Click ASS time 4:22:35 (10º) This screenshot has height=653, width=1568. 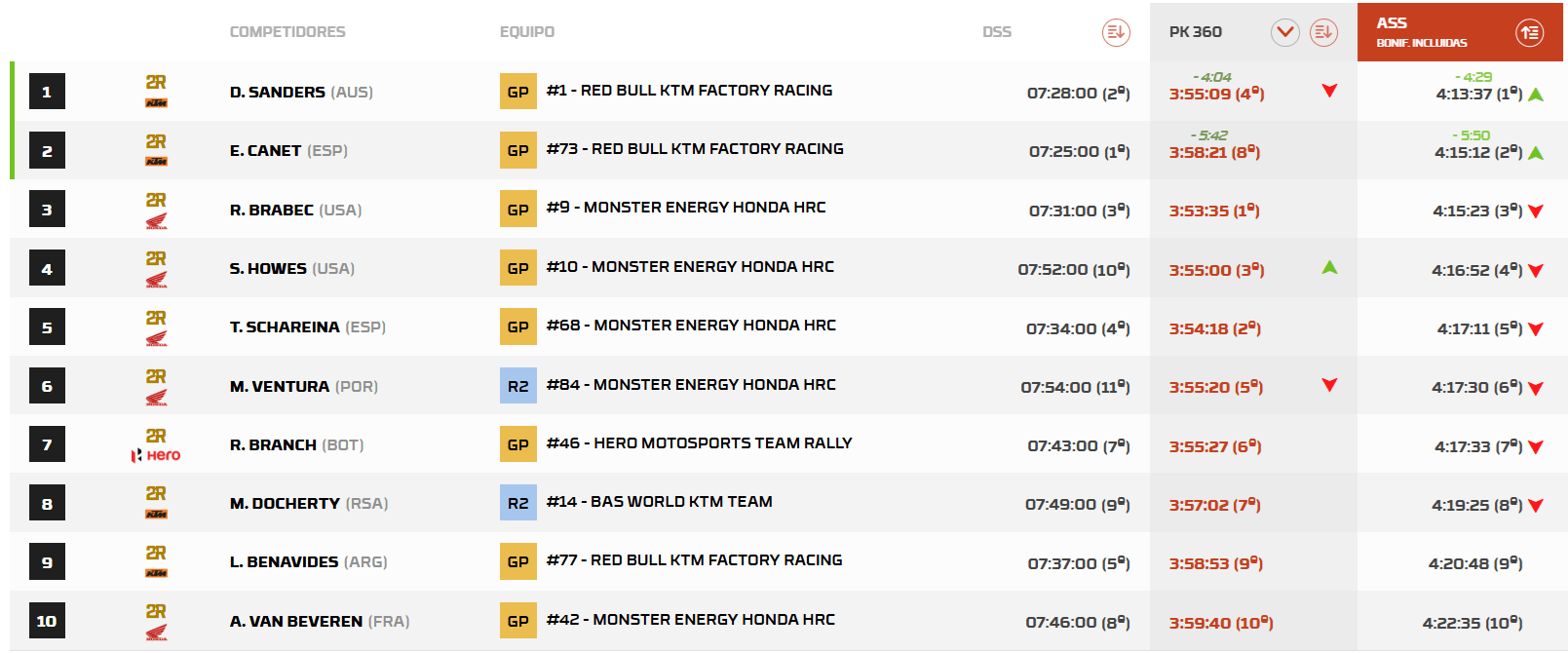[1472, 623]
